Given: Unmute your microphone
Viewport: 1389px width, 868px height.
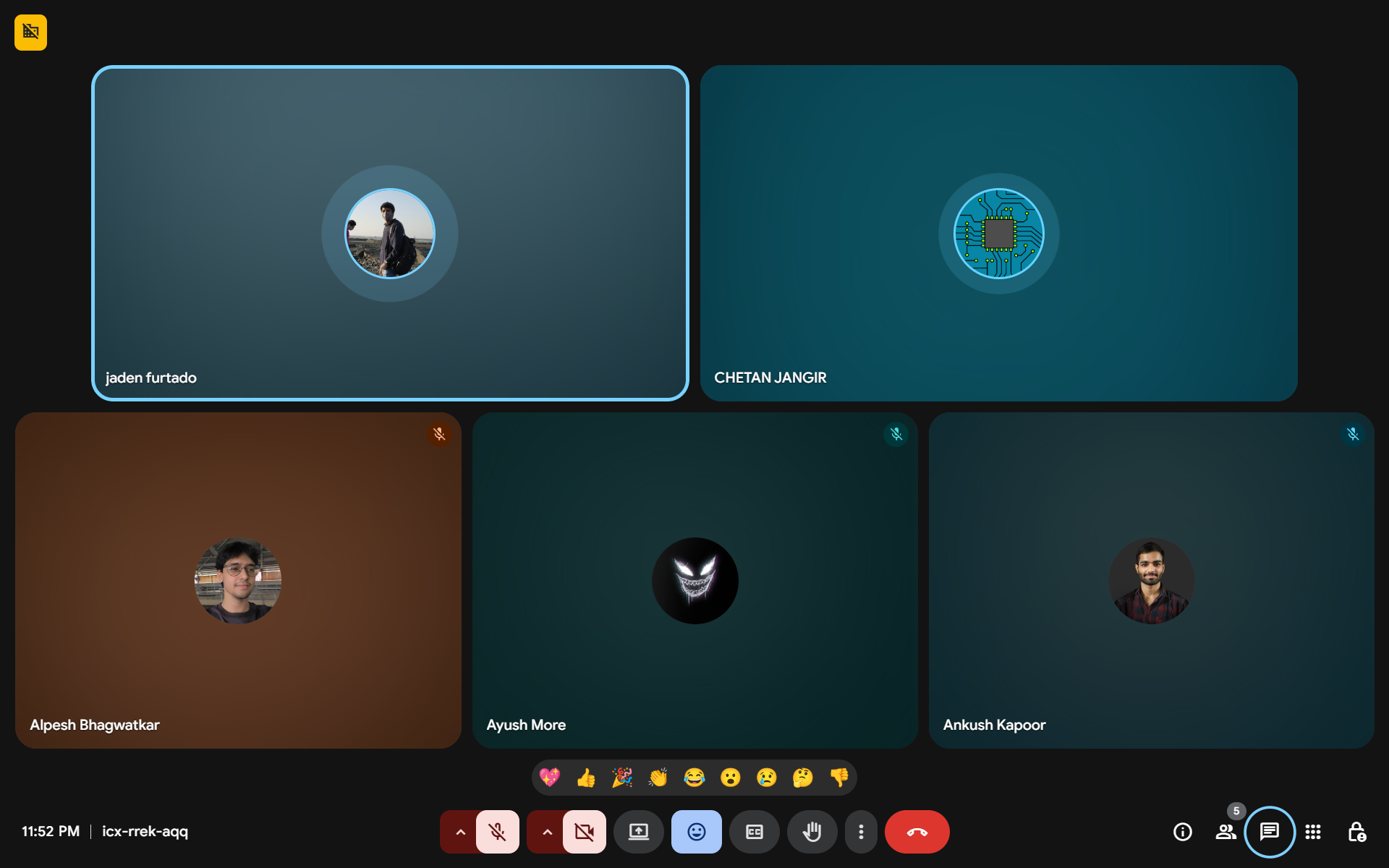Looking at the screenshot, I should 498,832.
